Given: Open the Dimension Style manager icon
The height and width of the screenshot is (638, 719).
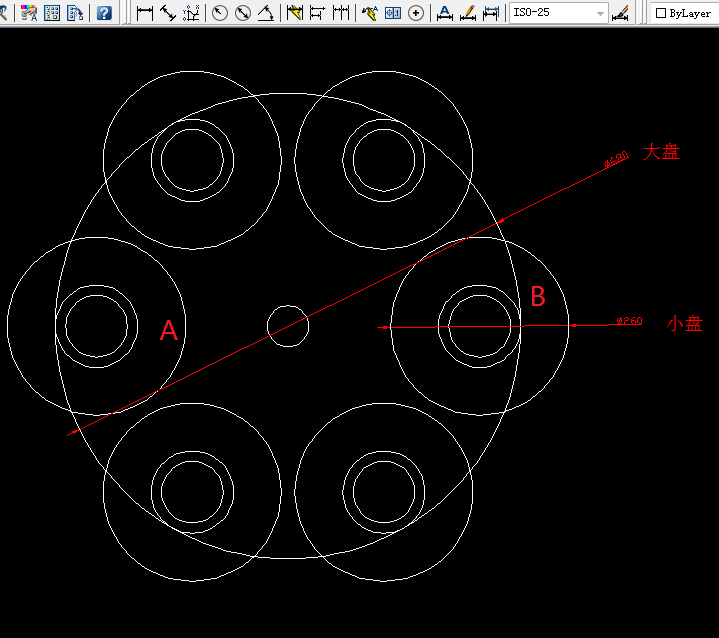Looking at the screenshot, I should [621, 13].
